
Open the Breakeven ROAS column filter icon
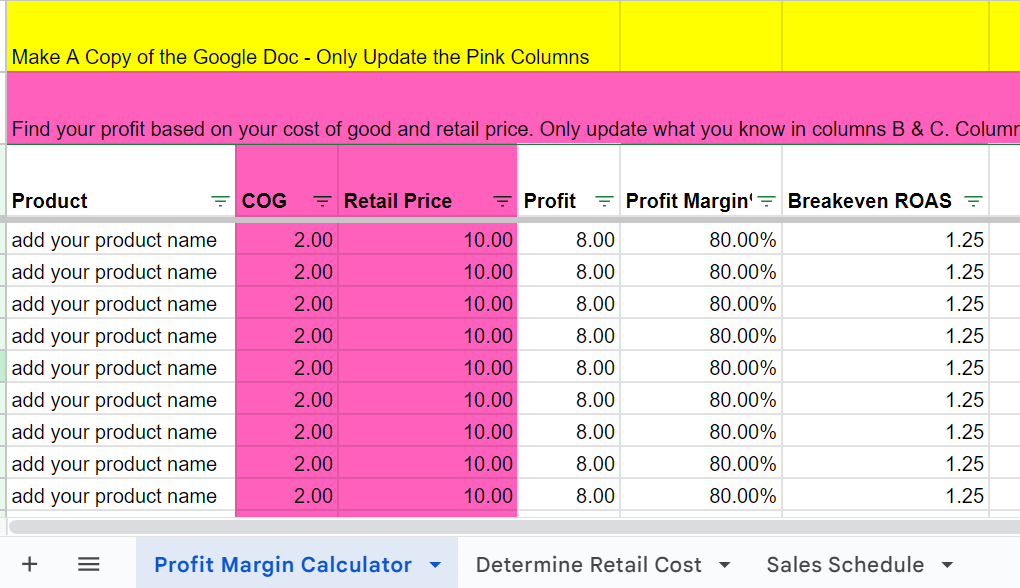[973, 202]
